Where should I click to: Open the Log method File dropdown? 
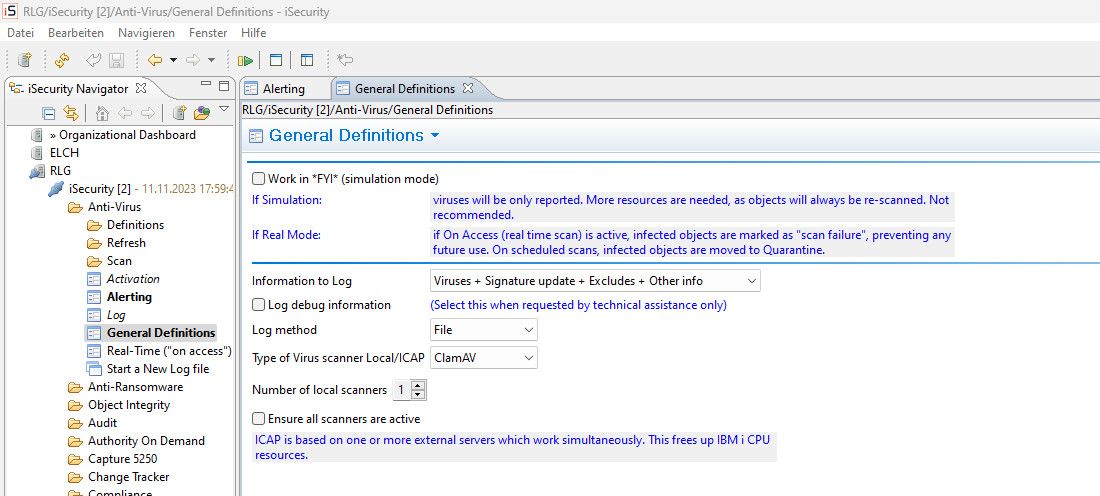(483, 330)
